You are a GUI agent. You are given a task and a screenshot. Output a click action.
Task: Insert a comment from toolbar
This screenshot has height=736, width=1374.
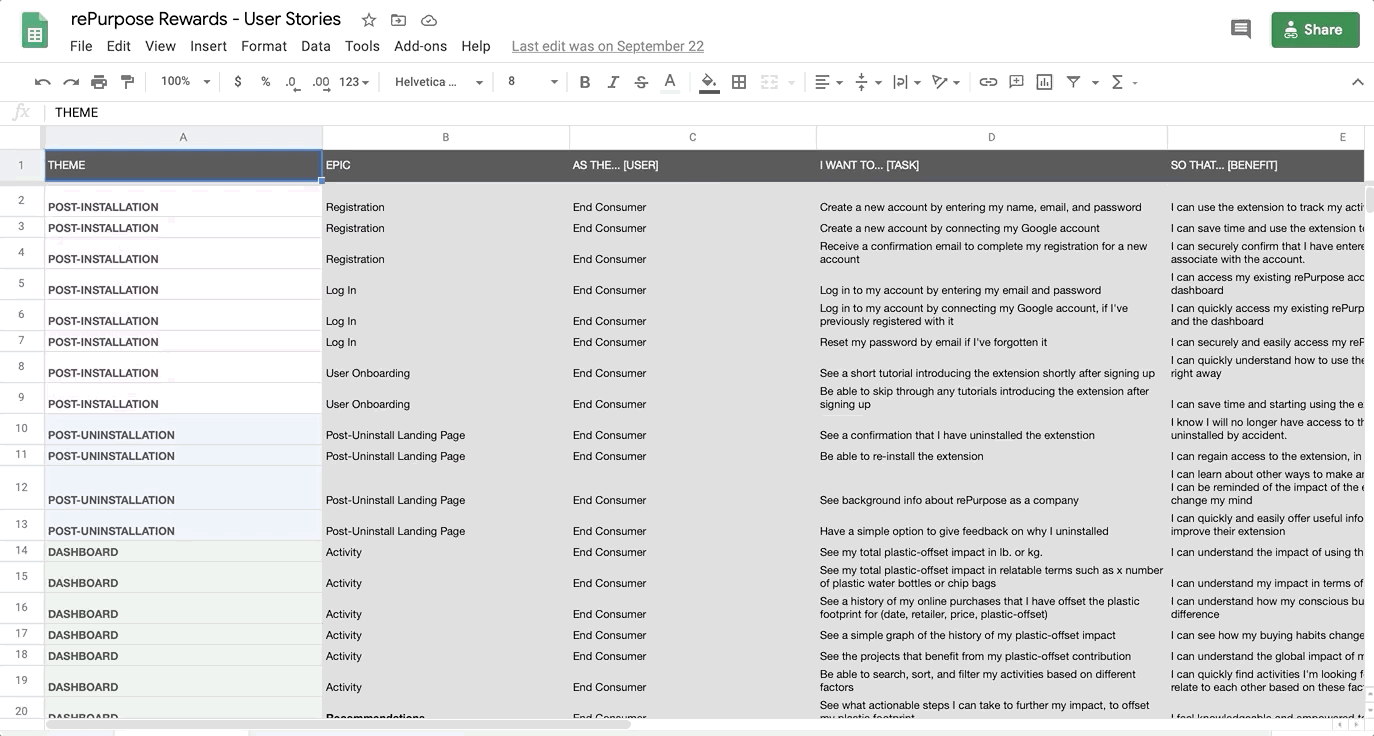[x=1016, y=82]
